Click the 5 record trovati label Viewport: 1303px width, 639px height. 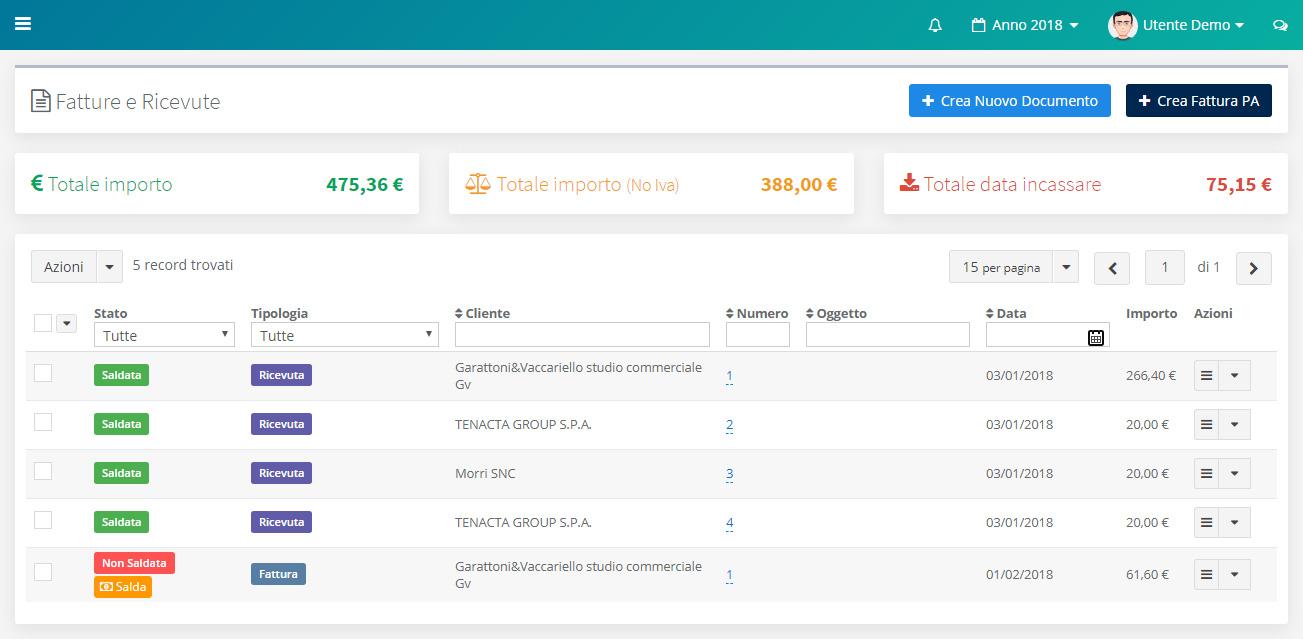tap(183, 265)
